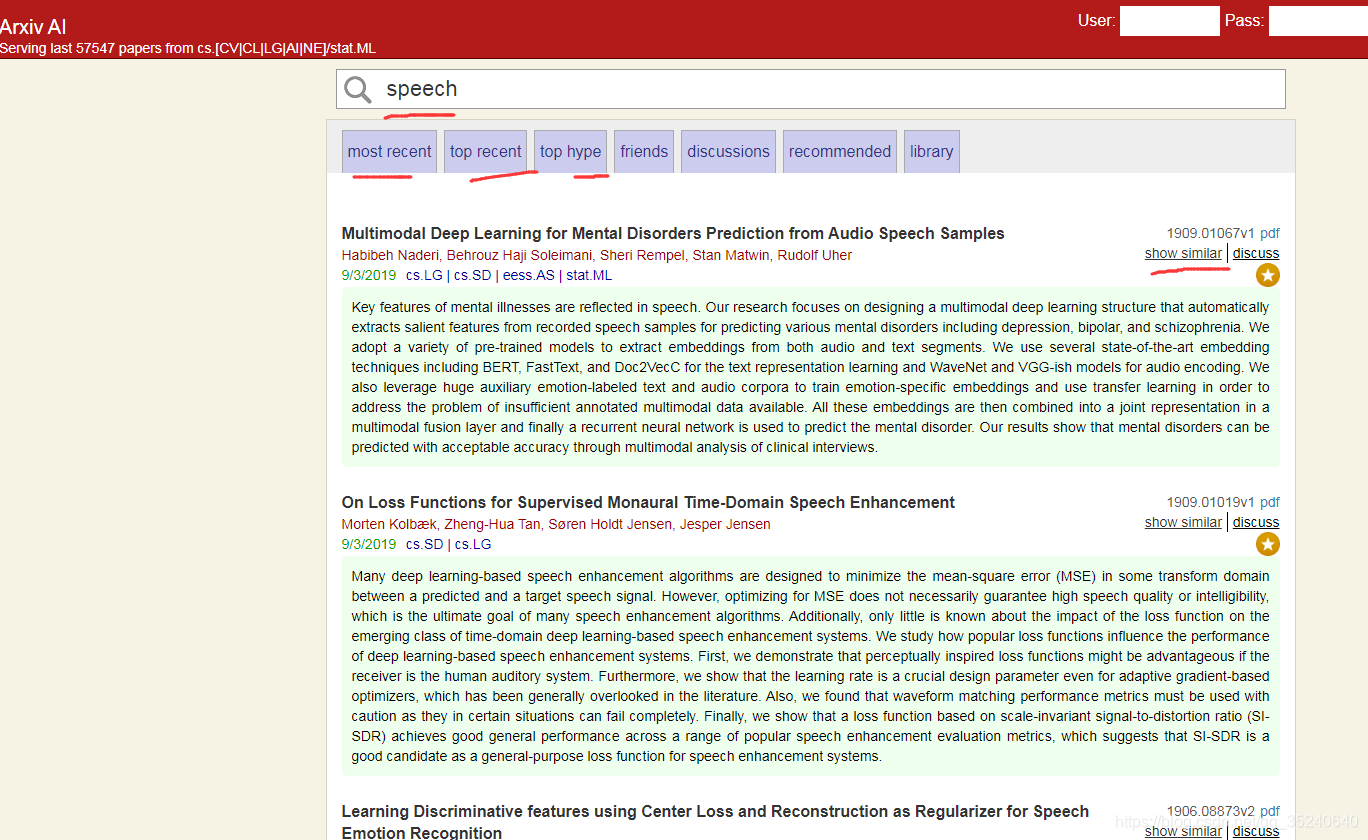This screenshot has height=840, width=1368.
Task: Open pdf link for paper 1909.01019v1
Action: coord(1270,502)
